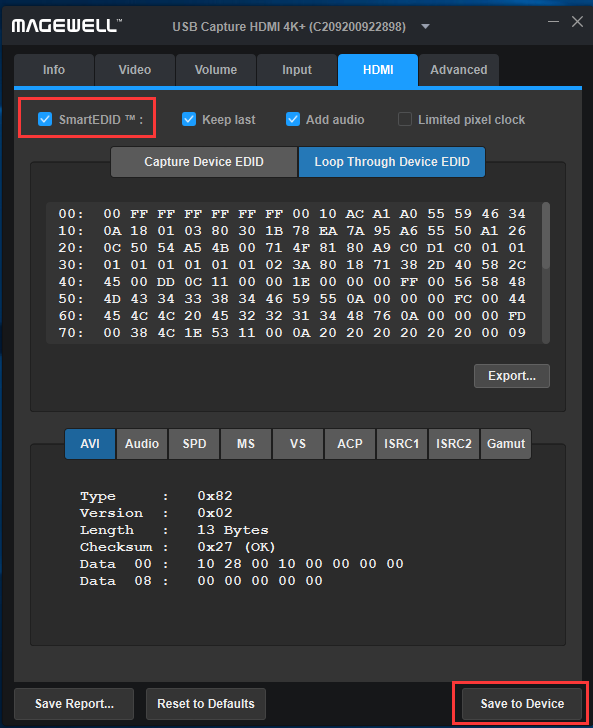Click the Magewell logo

(x=66, y=26)
